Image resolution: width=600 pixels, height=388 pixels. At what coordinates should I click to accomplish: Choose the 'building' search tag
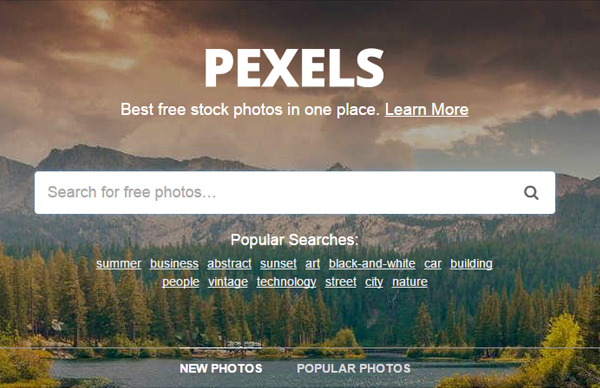(x=471, y=264)
